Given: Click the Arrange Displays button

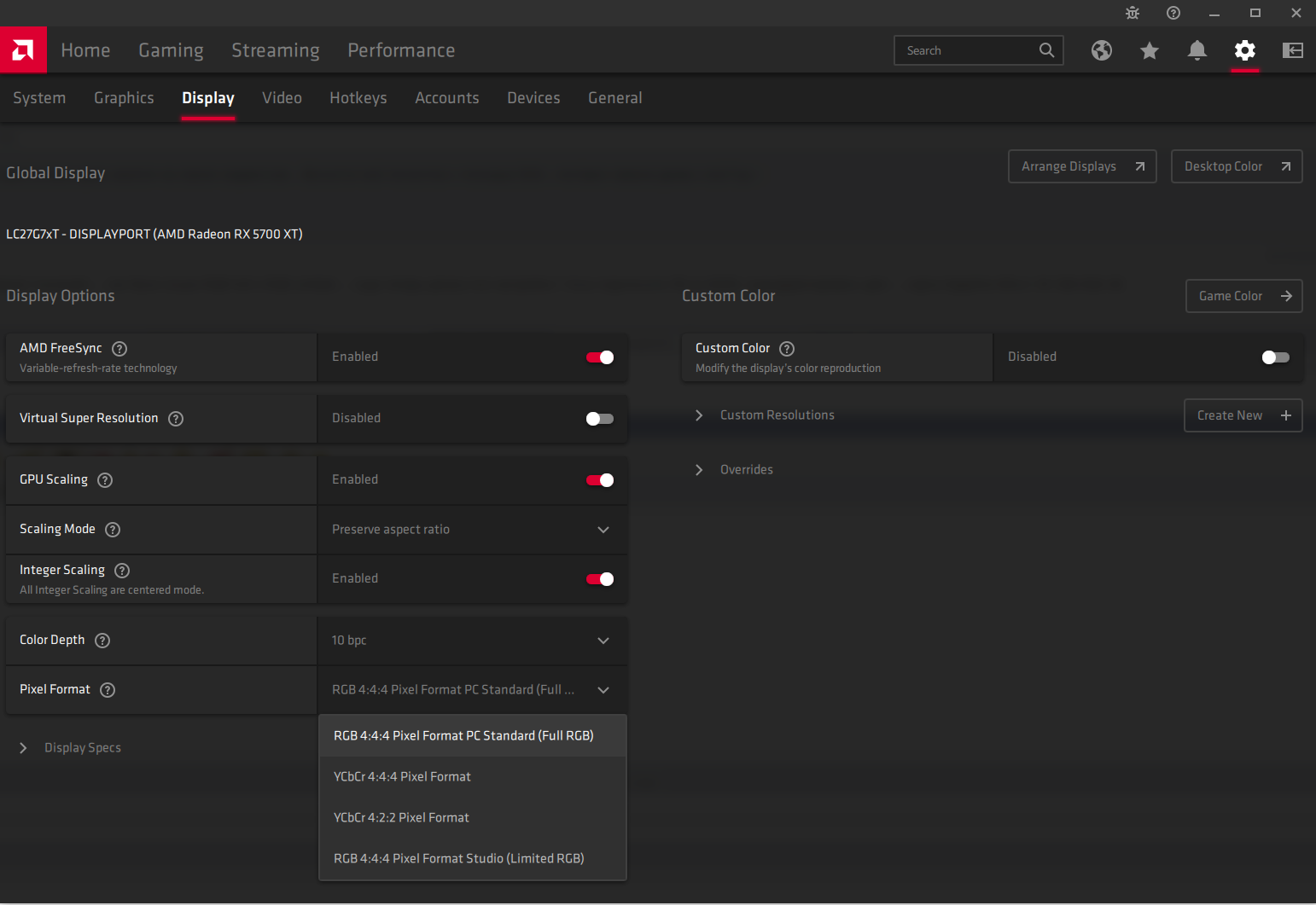Looking at the screenshot, I should (x=1081, y=166).
